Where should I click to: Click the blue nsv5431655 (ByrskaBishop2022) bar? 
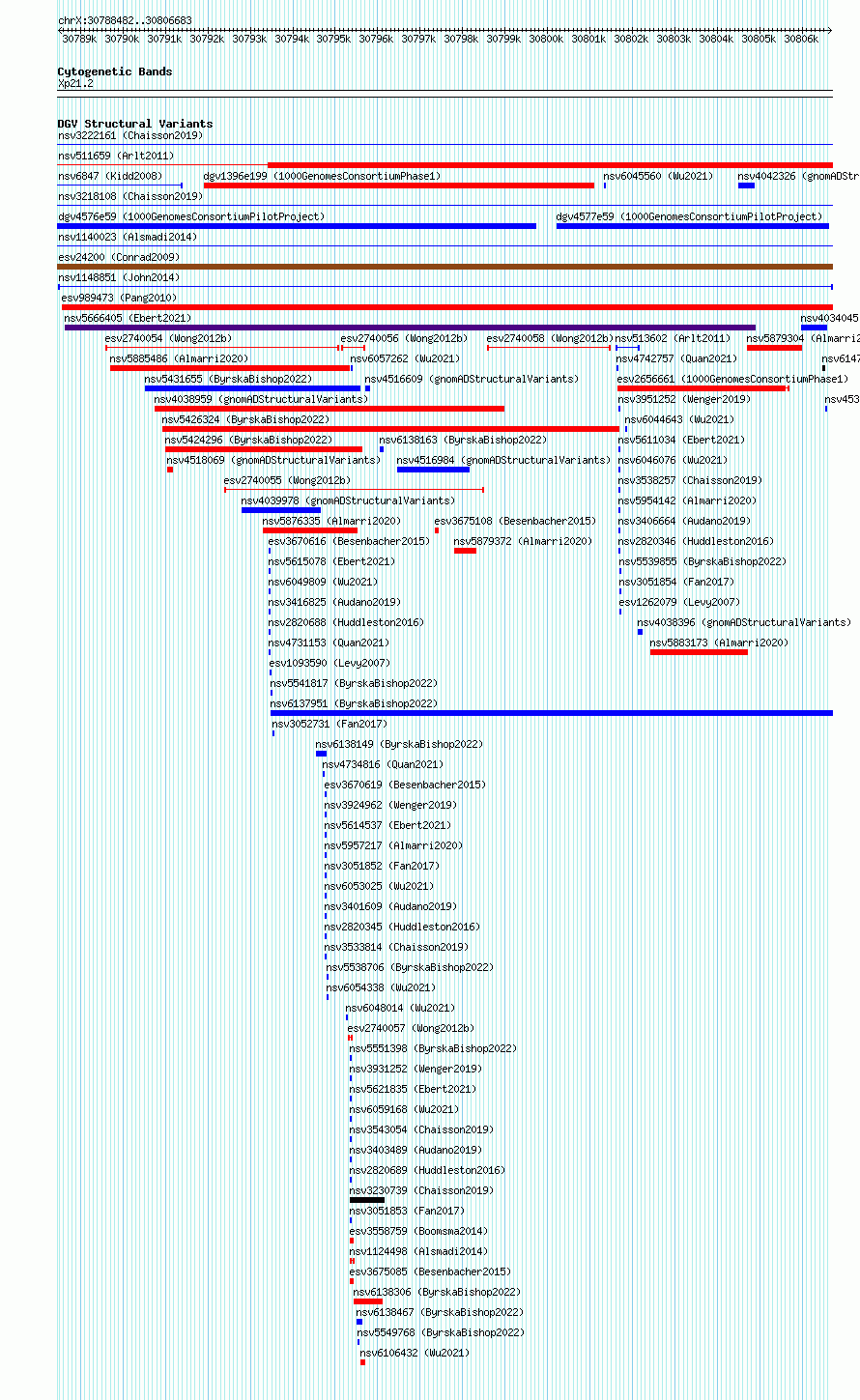click(252, 388)
